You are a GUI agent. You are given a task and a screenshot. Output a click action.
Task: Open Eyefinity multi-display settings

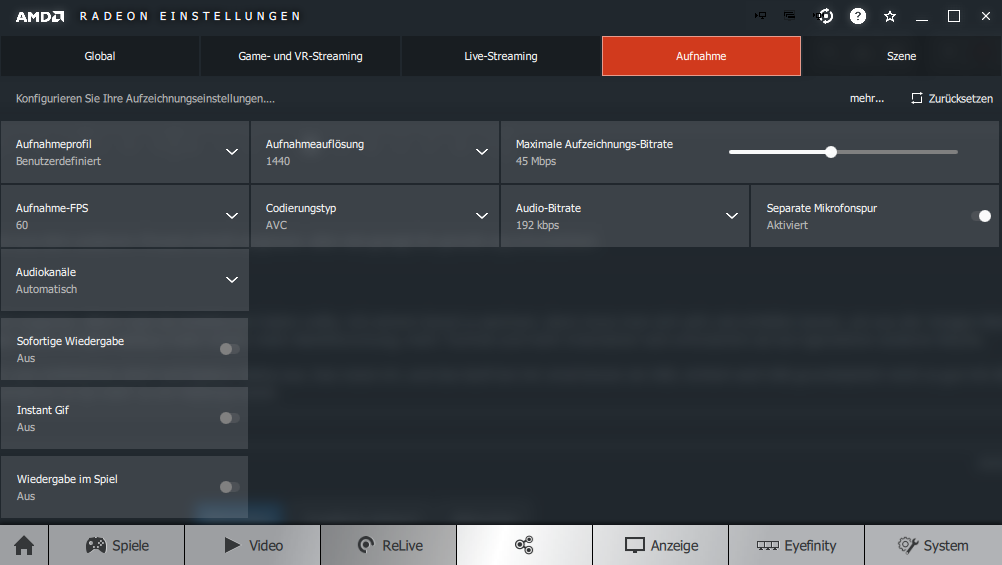pyautogui.click(x=796, y=545)
